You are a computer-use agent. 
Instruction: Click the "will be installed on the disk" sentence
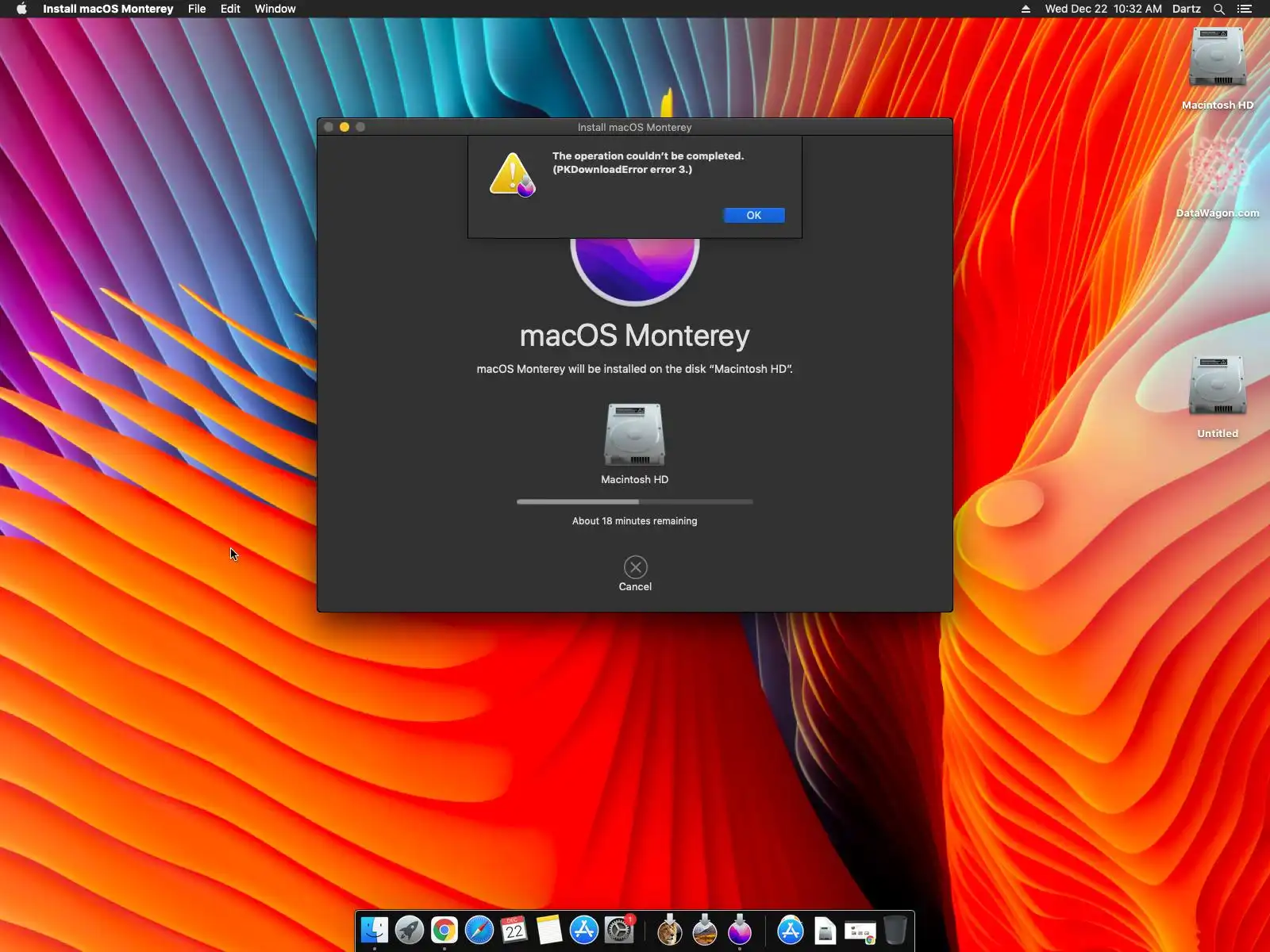637,369
